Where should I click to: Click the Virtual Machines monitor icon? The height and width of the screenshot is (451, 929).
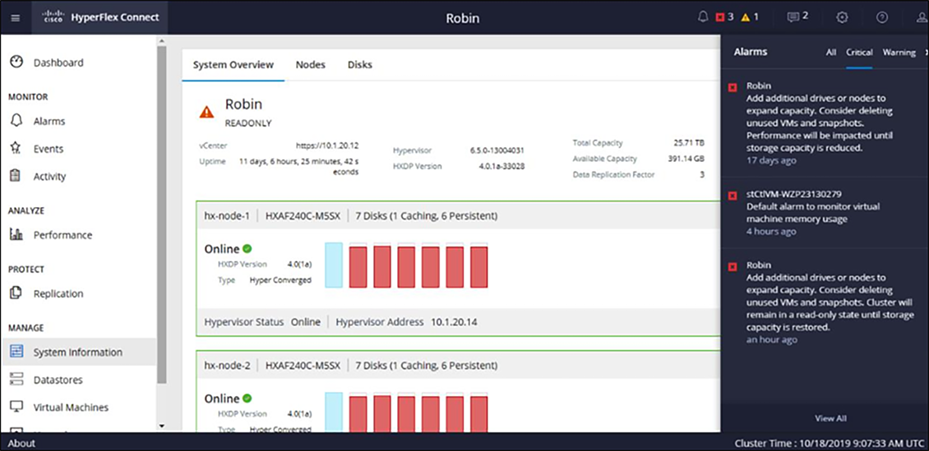click(x=17, y=407)
